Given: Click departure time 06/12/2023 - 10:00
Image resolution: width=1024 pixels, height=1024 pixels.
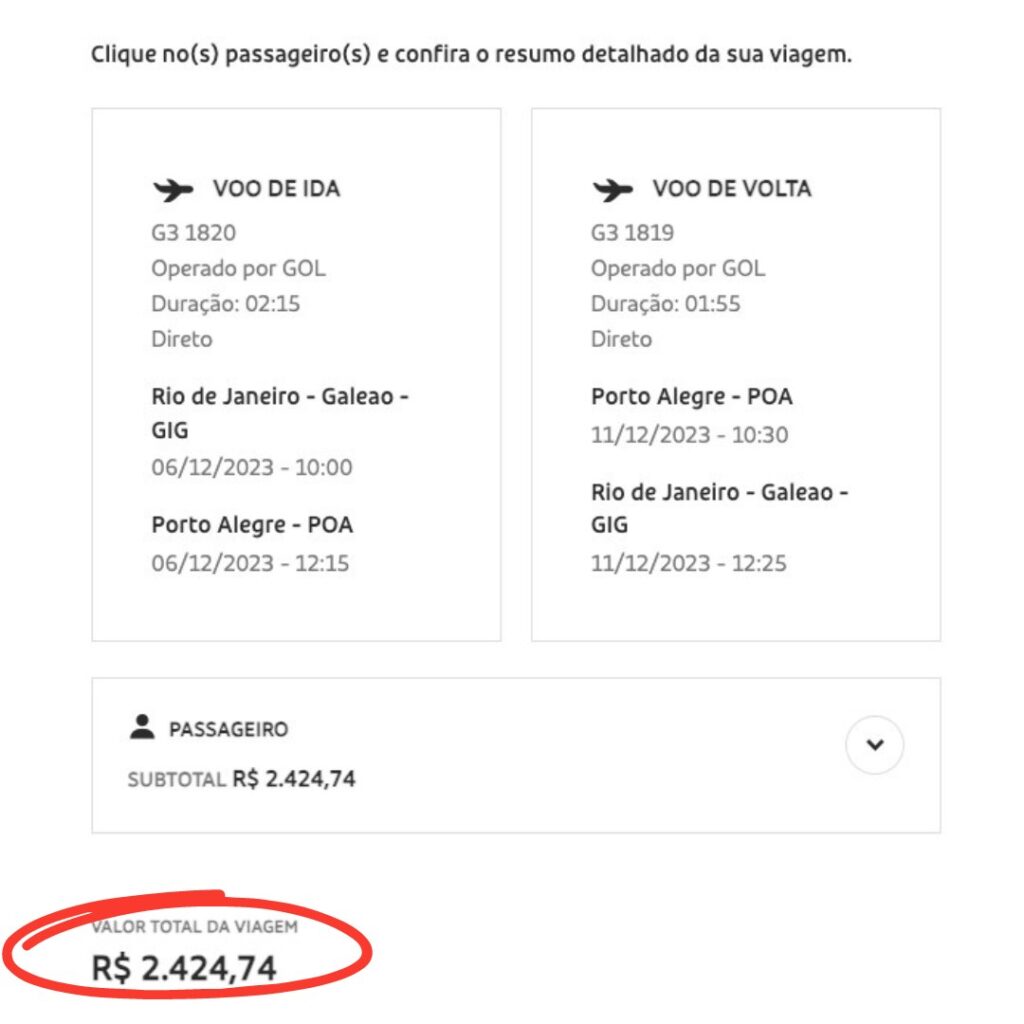Looking at the screenshot, I should 251,468.
